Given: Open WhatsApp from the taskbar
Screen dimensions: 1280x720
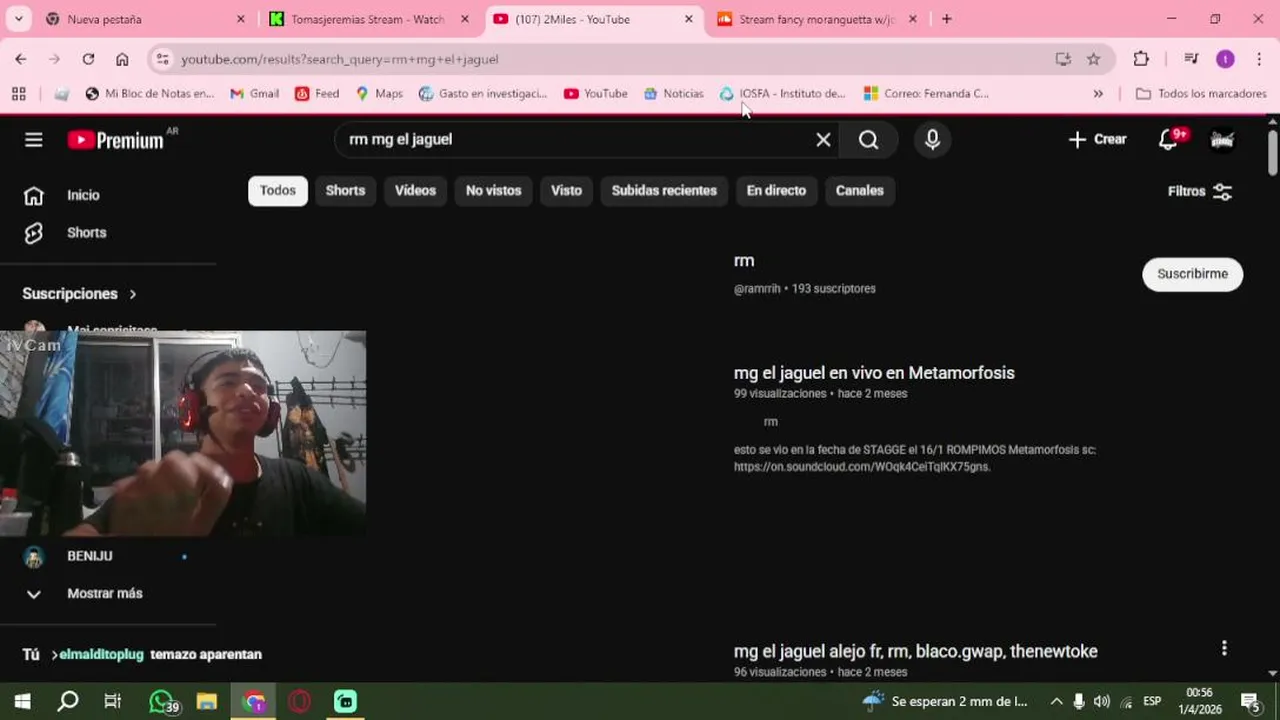Looking at the screenshot, I should click(163, 701).
